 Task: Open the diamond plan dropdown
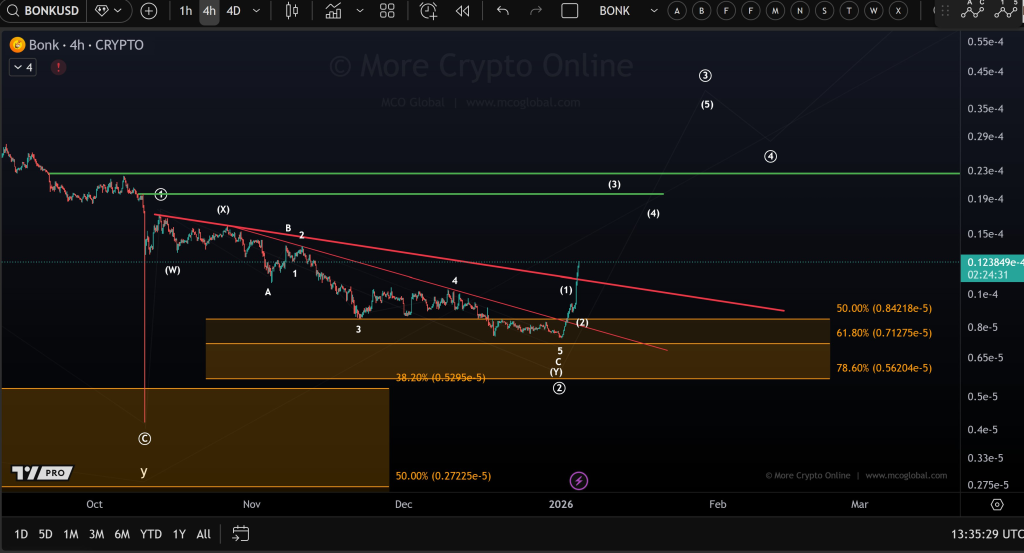(108, 10)
